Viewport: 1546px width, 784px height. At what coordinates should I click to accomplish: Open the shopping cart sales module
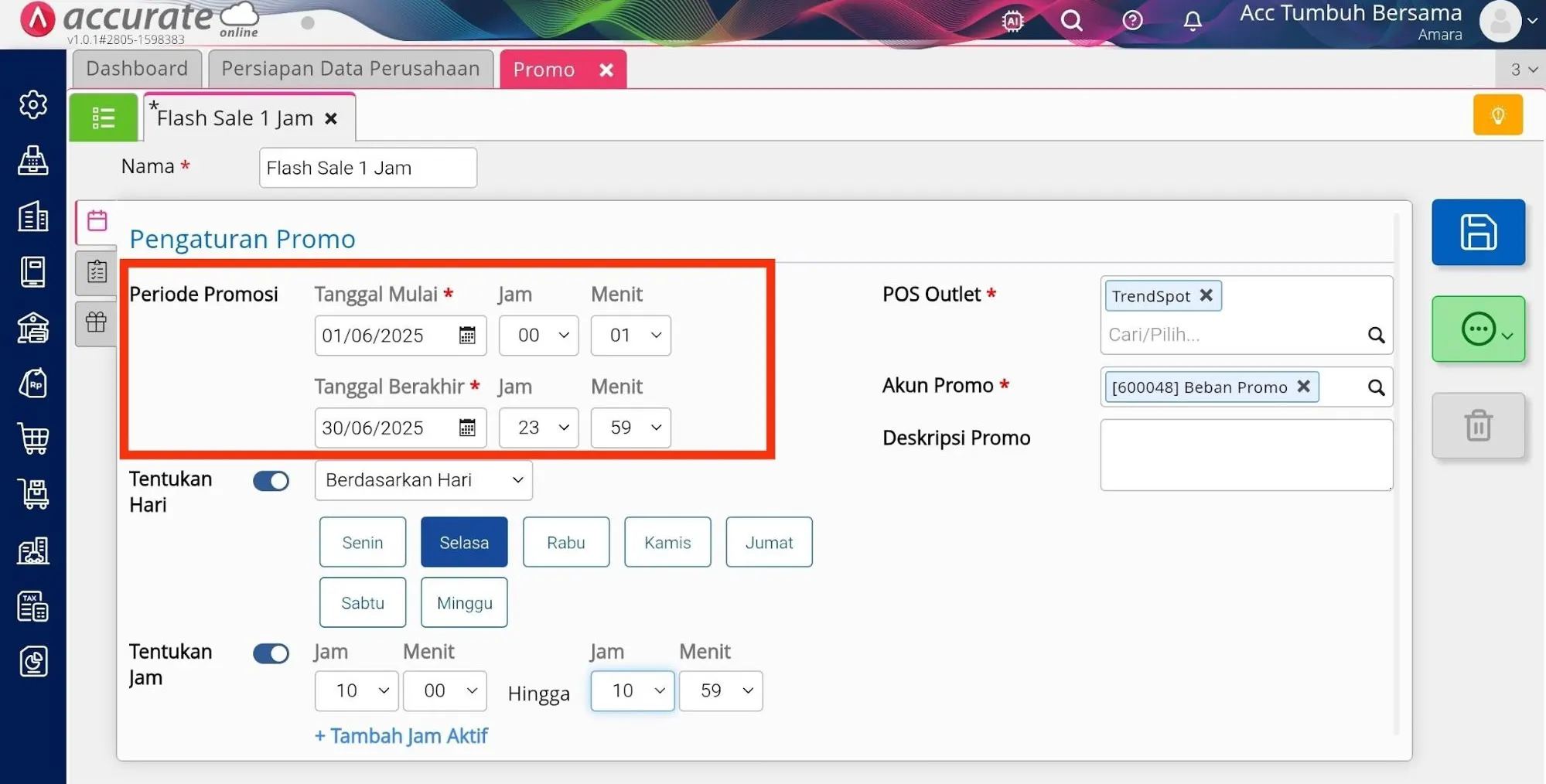pos(33,439)
